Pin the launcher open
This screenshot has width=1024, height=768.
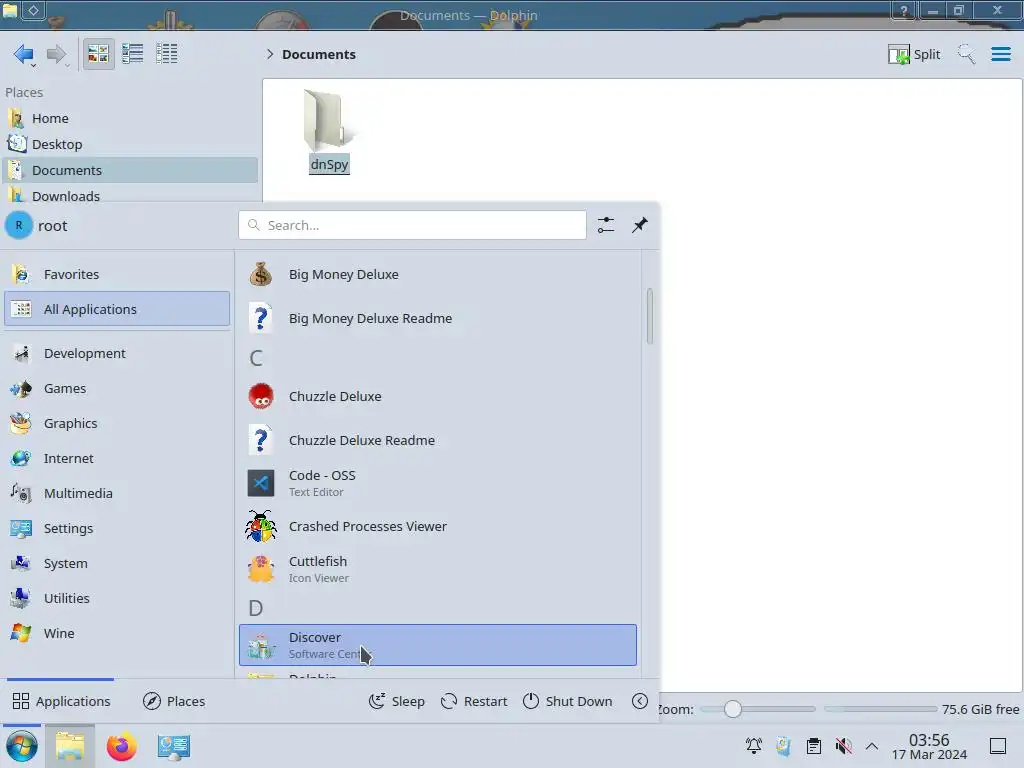point(639,225)
